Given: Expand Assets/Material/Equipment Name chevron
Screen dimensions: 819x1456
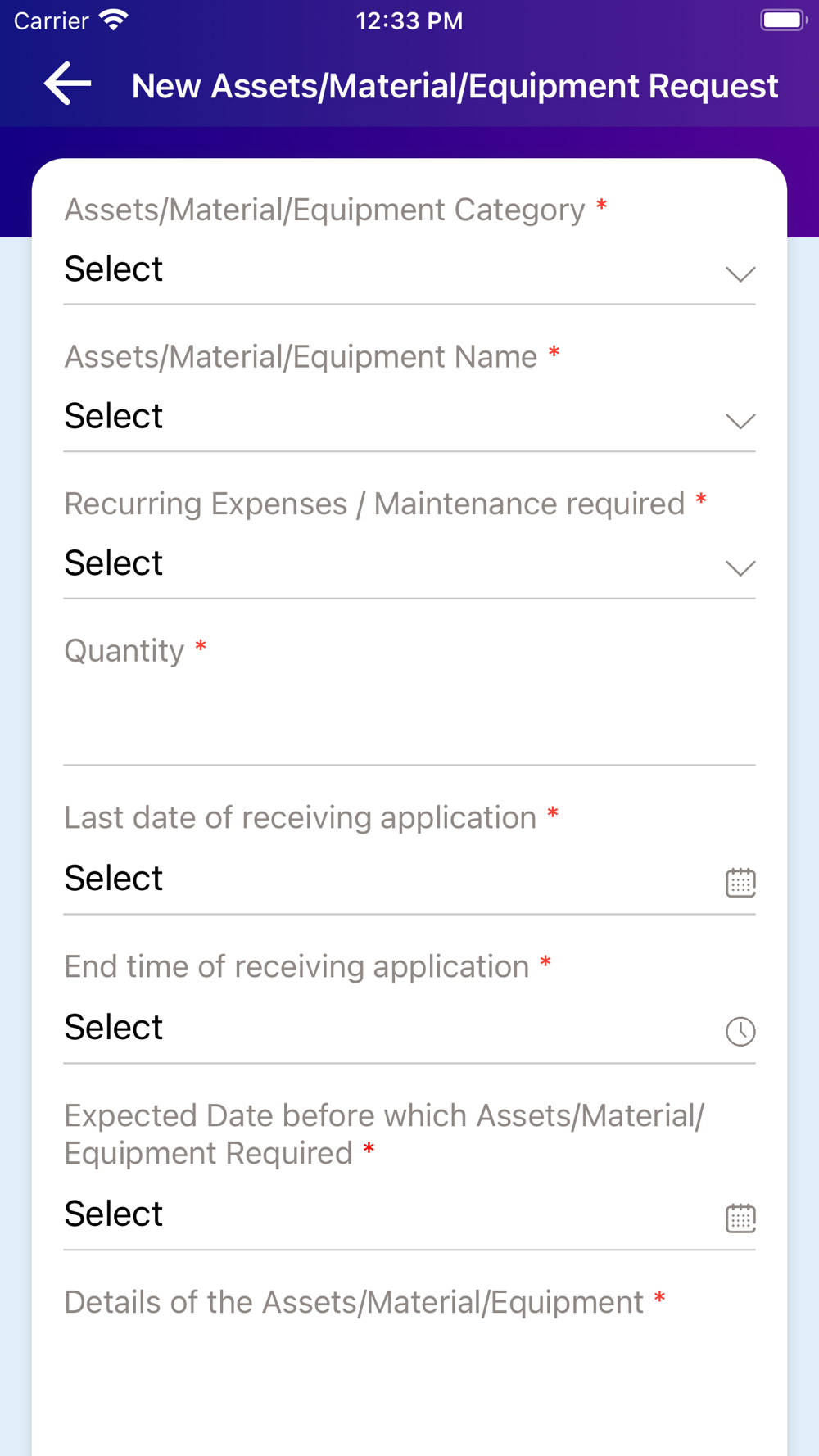Looking at the screenshot, I should point(740,421).
